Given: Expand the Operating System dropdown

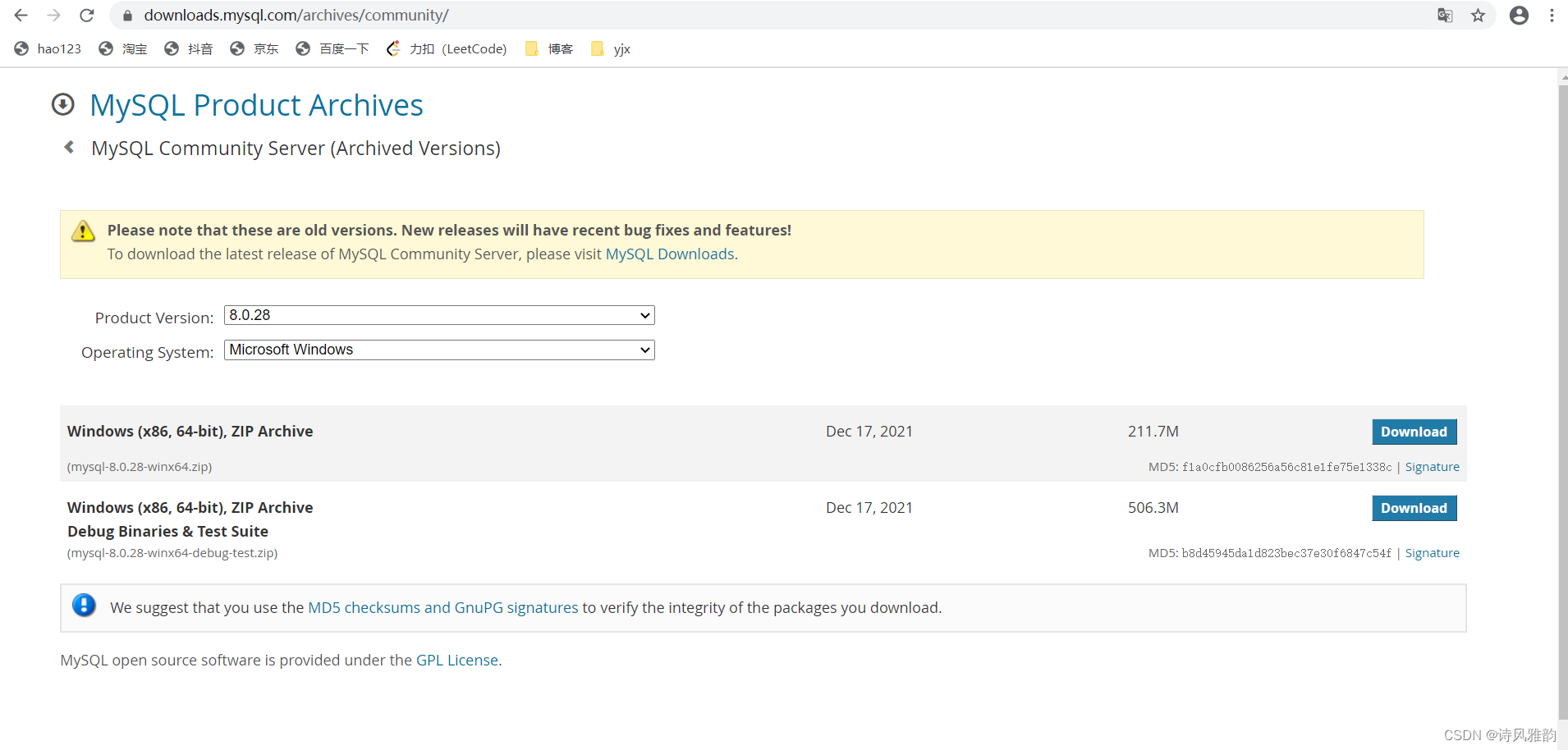Looking at the screenshot, I should pos(439,350).
